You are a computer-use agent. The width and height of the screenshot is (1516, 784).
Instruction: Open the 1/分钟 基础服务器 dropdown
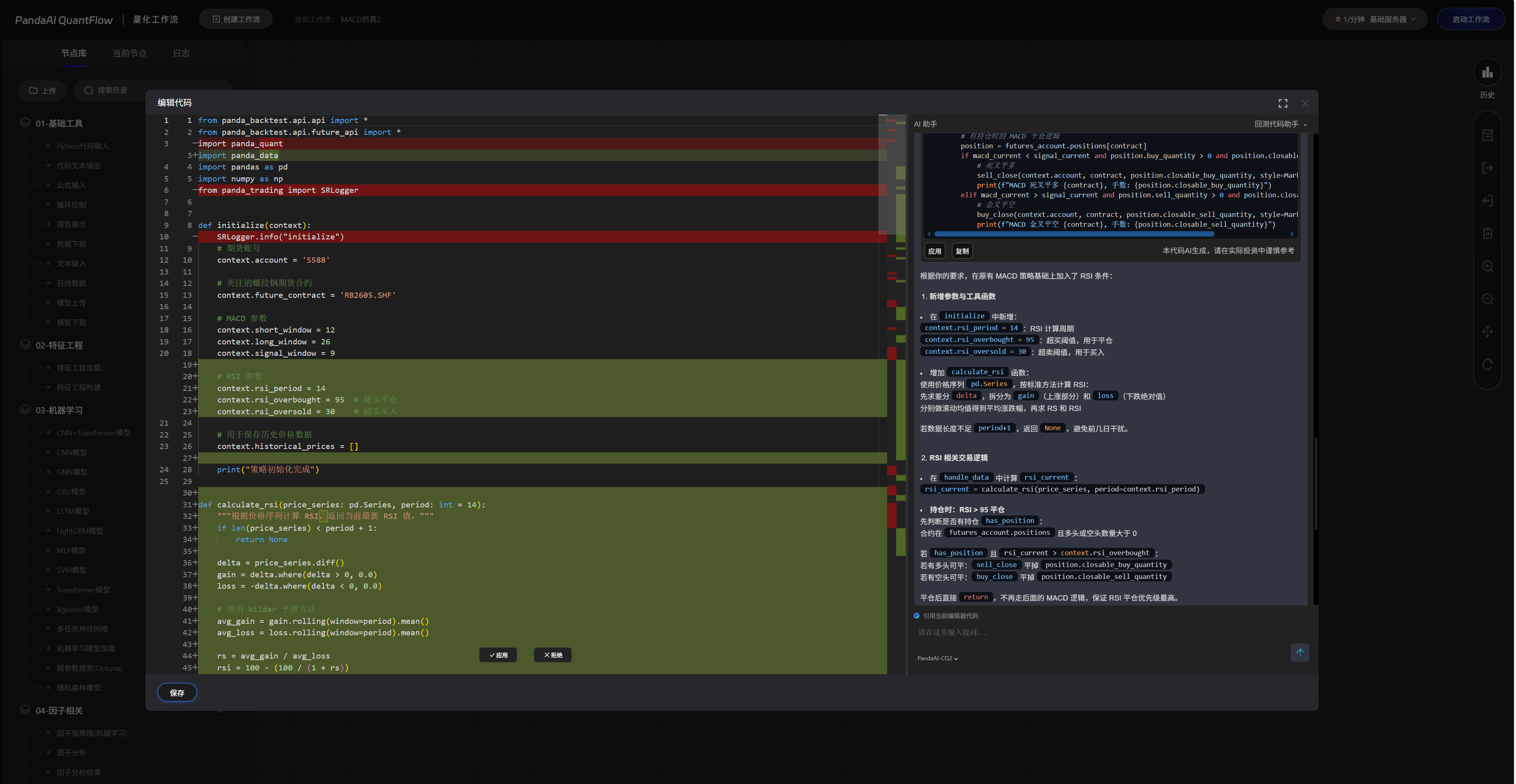(1375, 20)
